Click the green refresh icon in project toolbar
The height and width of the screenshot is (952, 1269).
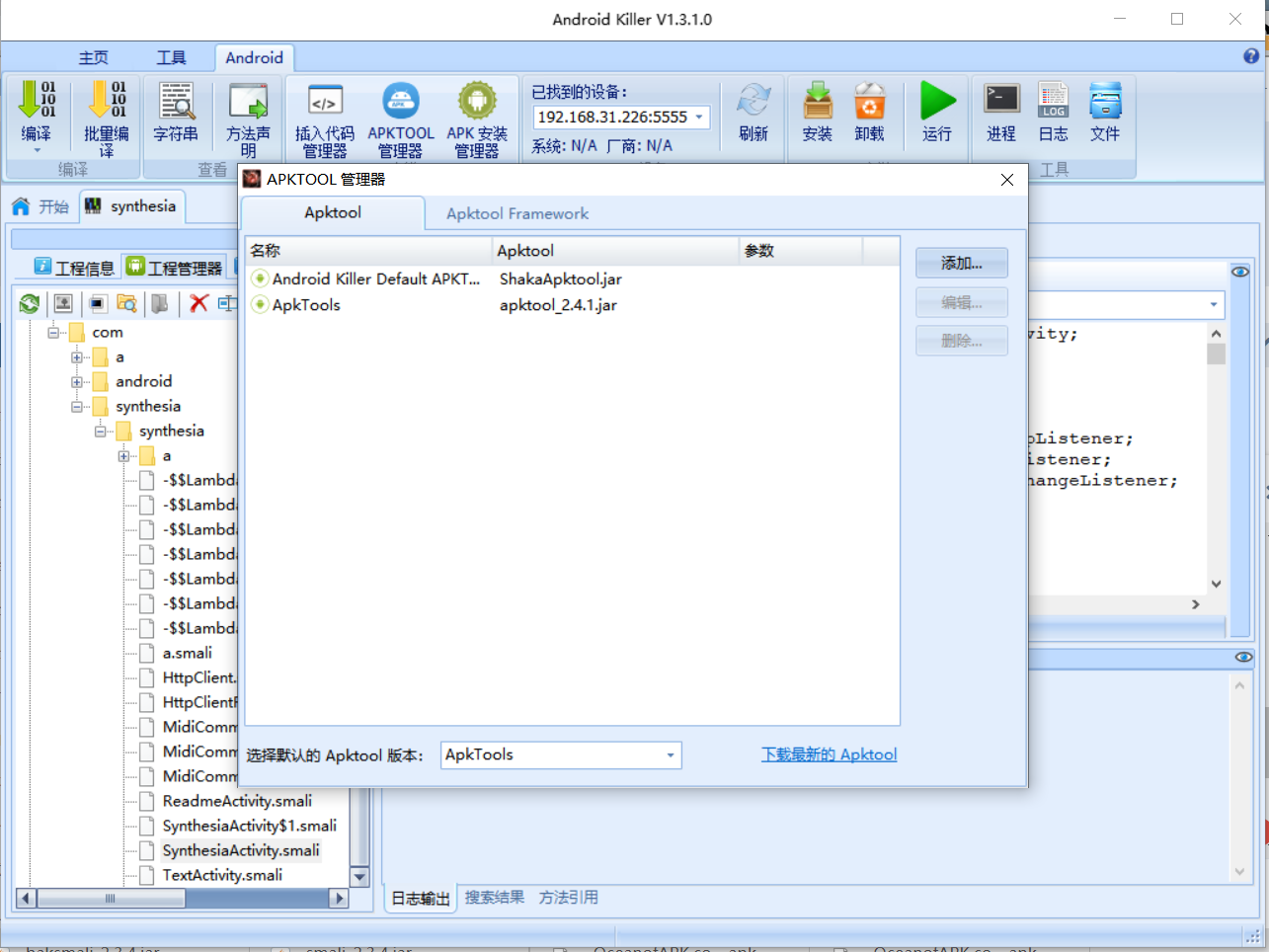tap(30, 303)
